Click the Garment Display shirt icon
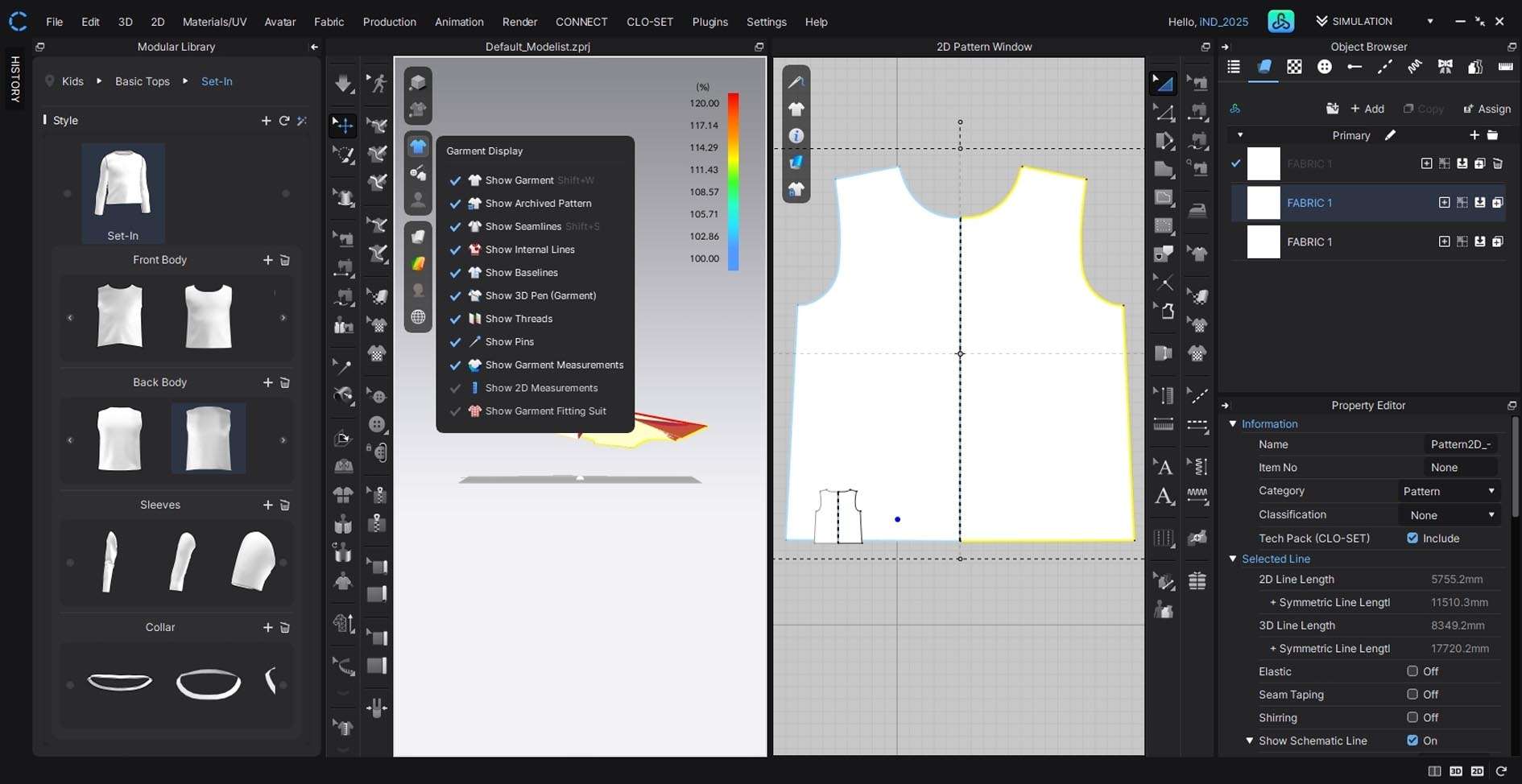Screen dimensions: 1522x784 (418, 146)
